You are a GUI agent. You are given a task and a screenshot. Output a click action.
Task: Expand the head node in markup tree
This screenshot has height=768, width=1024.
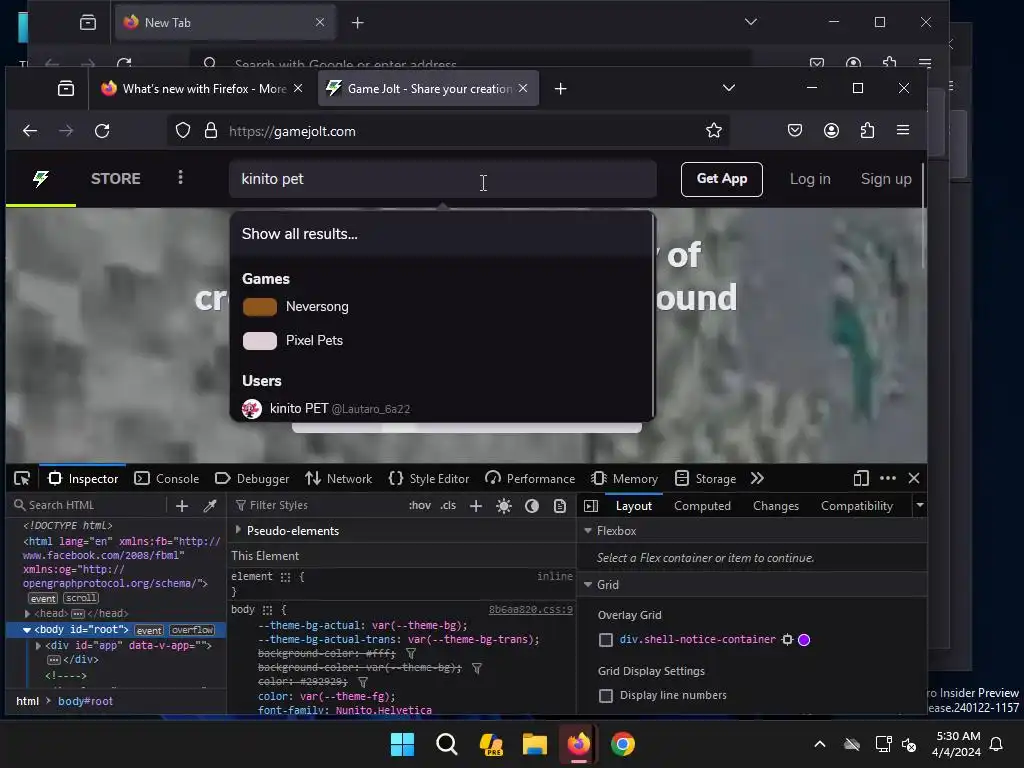(27, 614)
